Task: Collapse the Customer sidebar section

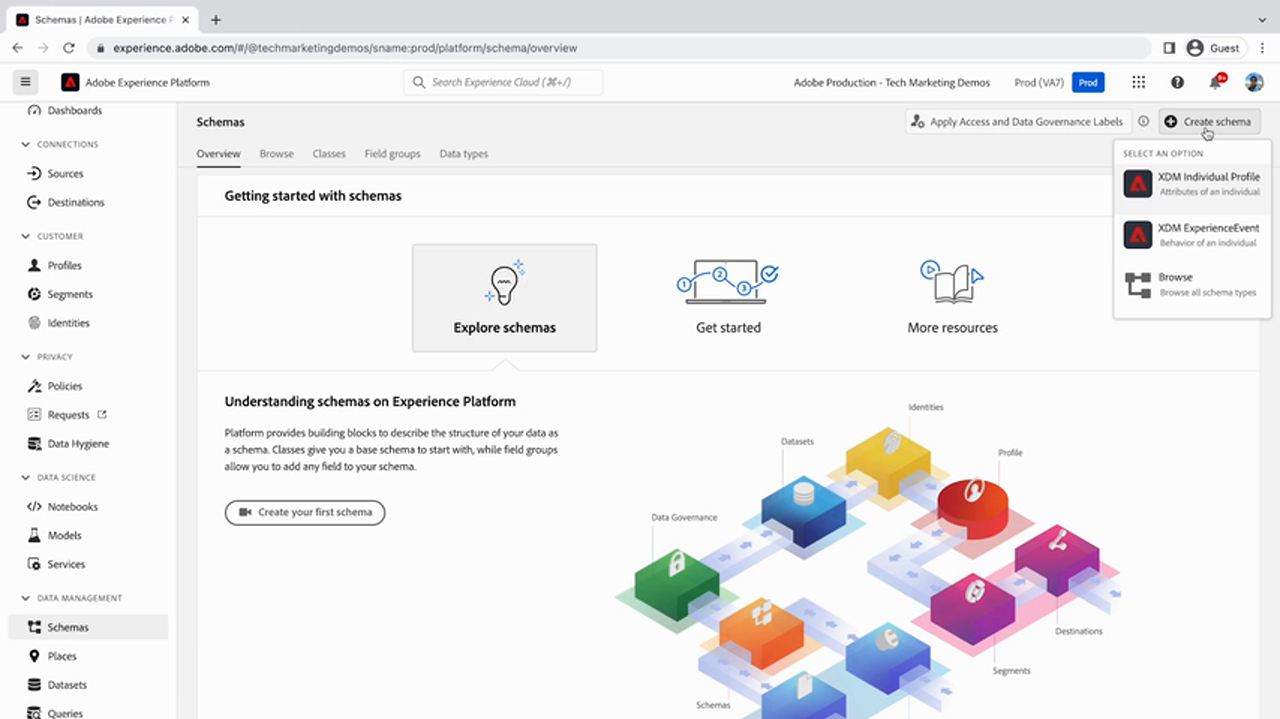Action: point(26,237)
